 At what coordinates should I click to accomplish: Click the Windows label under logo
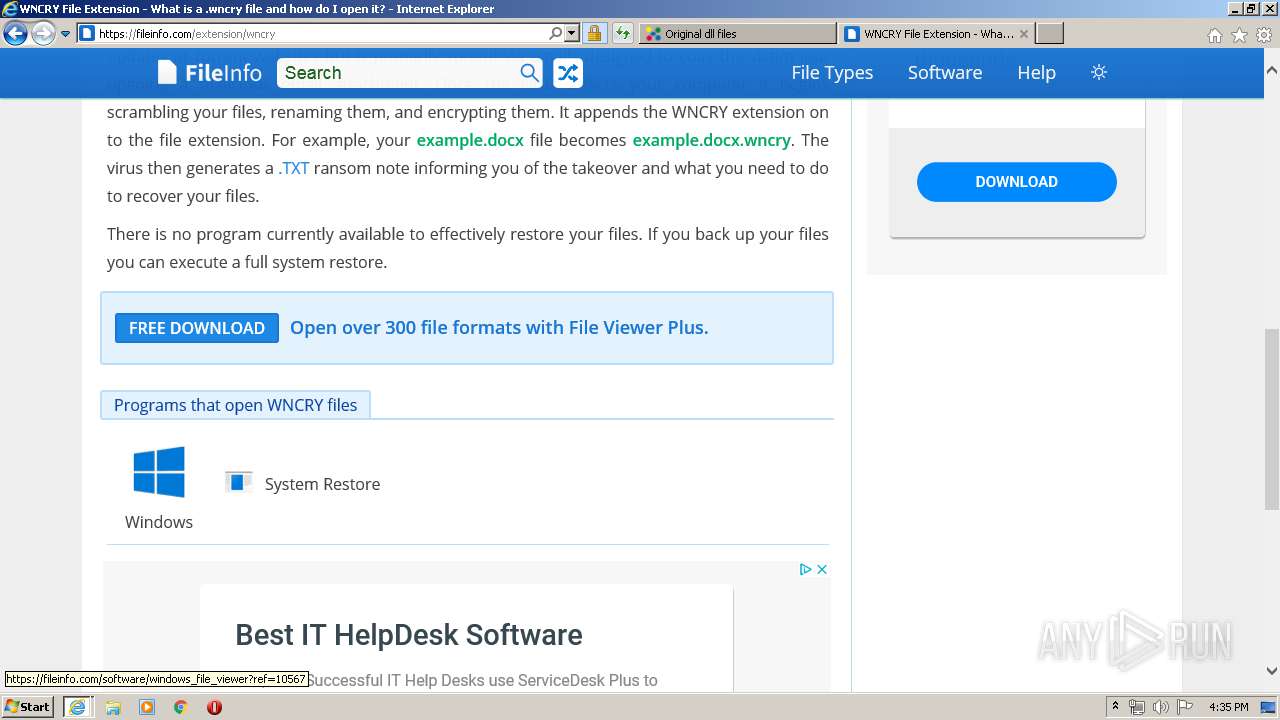(159, 522)
